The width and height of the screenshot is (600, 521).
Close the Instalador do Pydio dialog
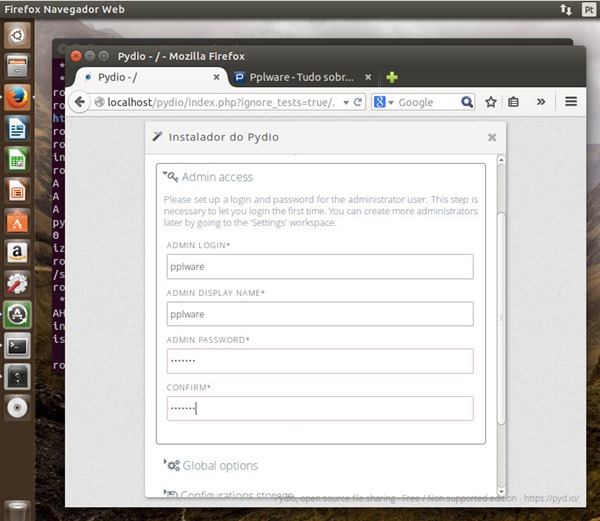[x=492, y=137]
